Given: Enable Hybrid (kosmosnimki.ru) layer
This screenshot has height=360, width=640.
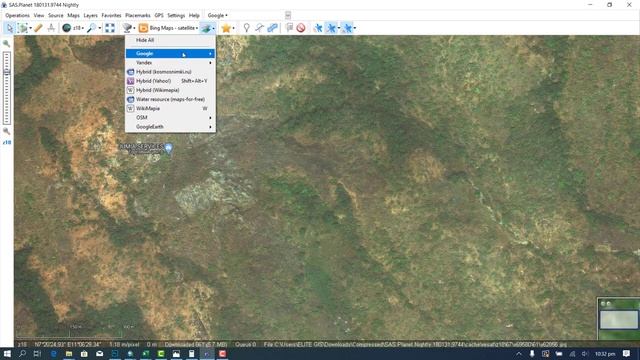Looking at the screenshot, I should coord(170,72).
